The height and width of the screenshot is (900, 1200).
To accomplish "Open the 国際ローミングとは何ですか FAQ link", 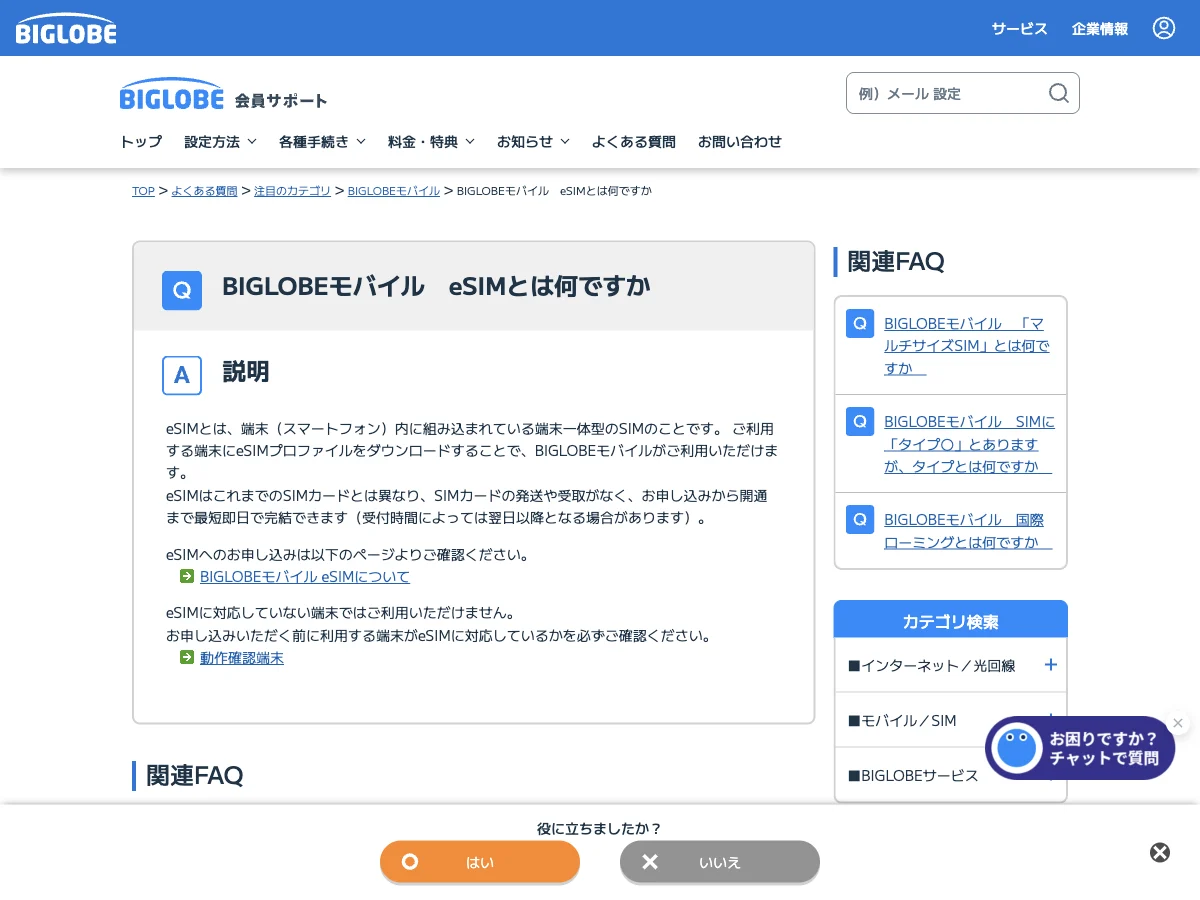I will [x=968, y=531].
